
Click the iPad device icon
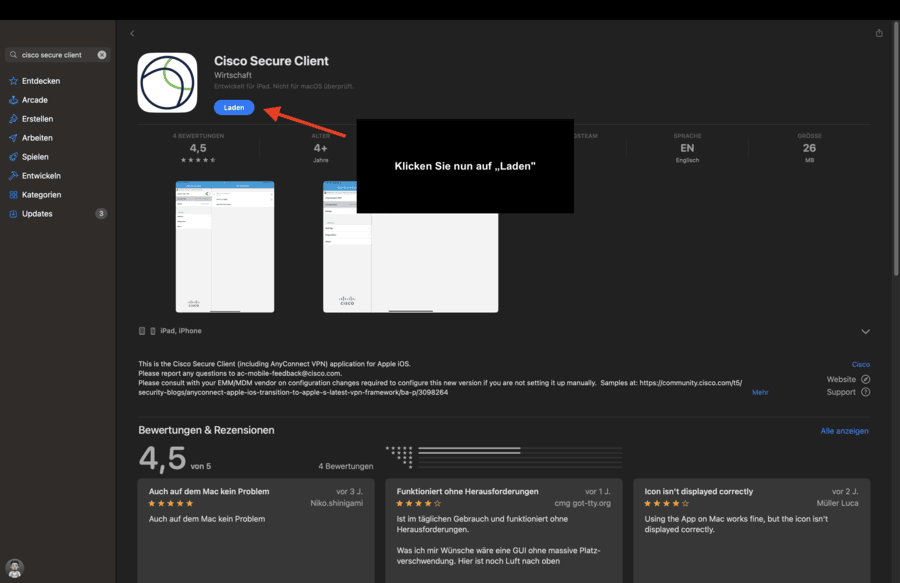coord(142,331)
